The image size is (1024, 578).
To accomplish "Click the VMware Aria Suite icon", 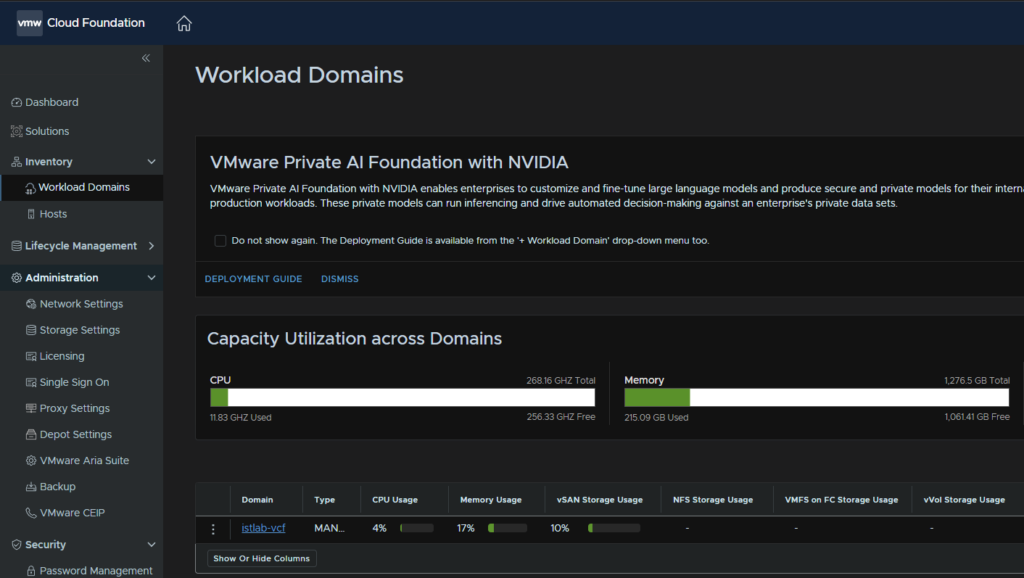I will 31,460.
